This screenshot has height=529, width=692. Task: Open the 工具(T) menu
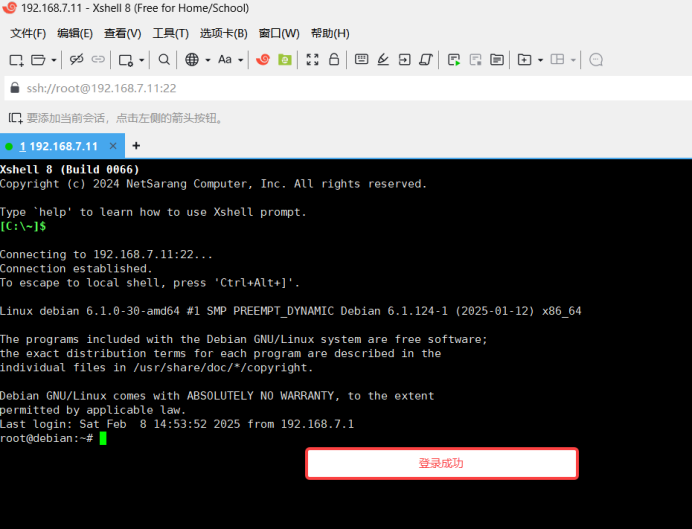[170, 33]
